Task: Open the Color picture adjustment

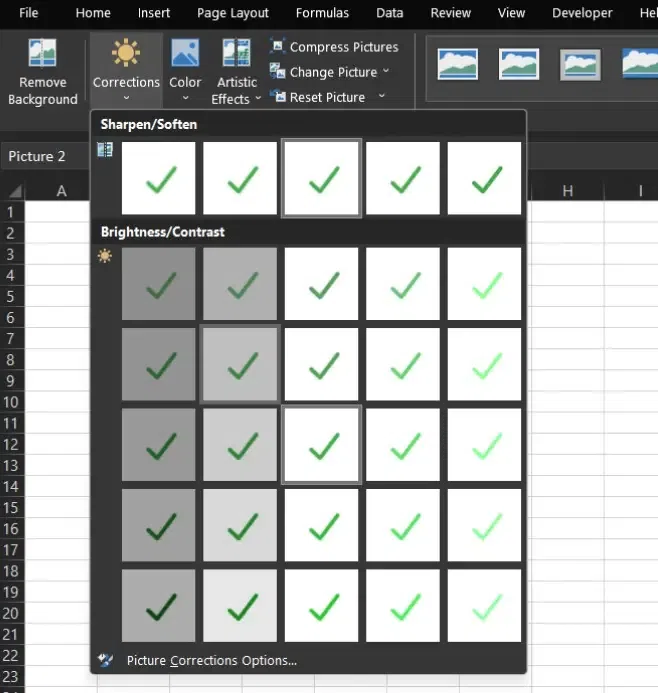Action: pyautogui.click(x=185, y=70)
